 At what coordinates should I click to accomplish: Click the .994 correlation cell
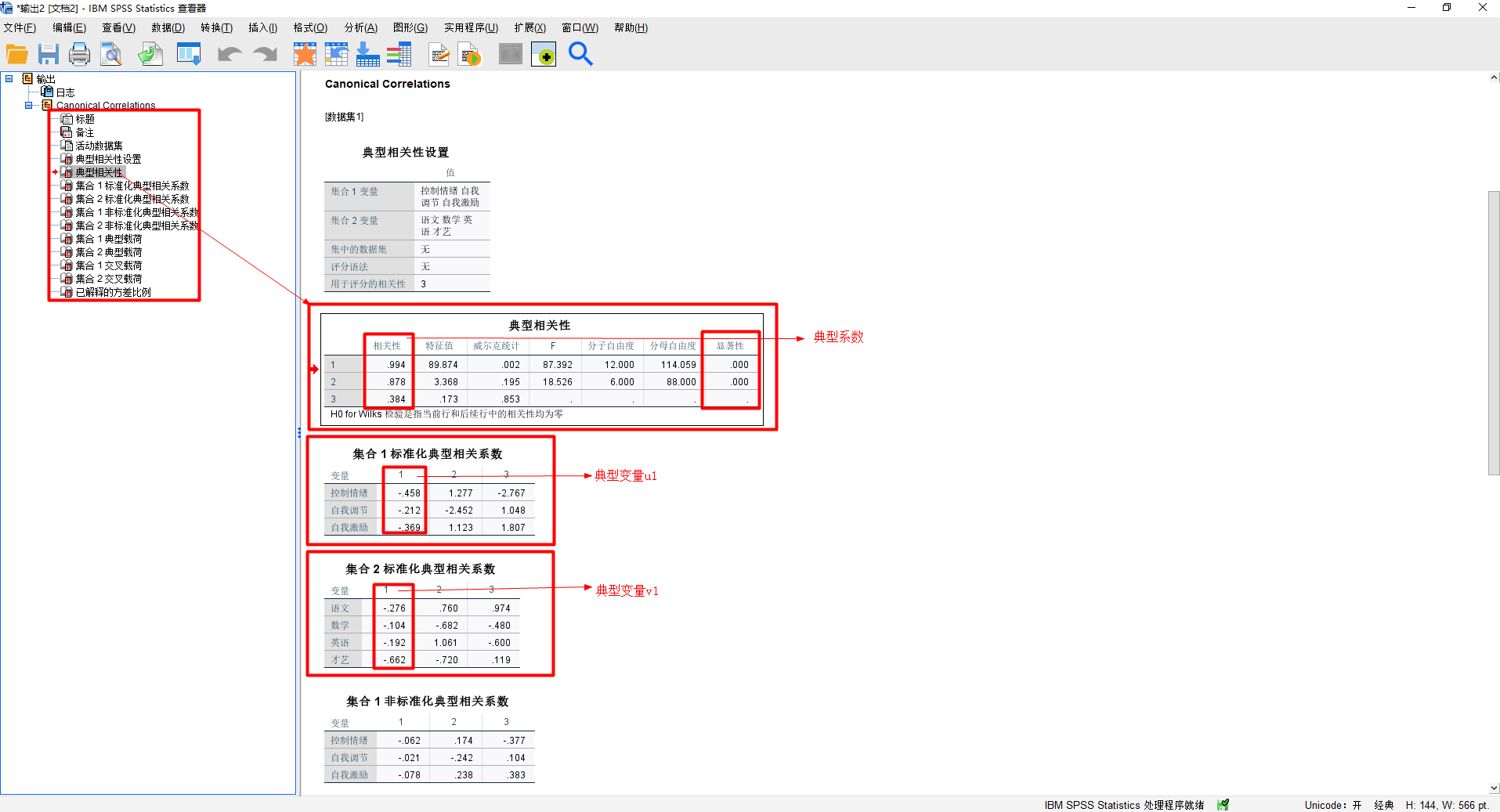coord(396,365)
